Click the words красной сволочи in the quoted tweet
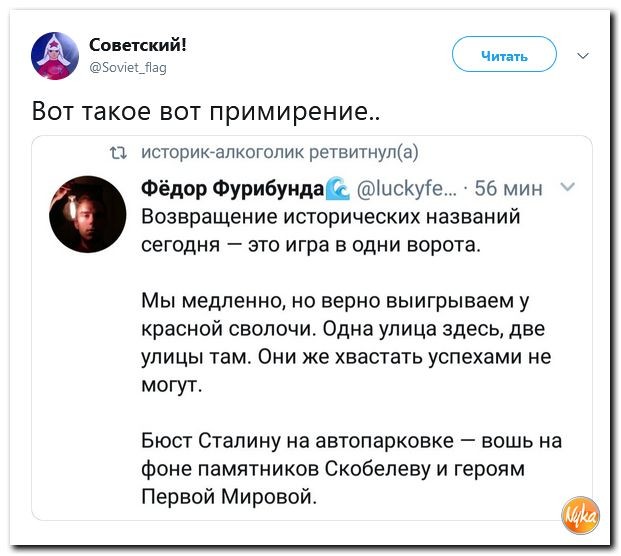621x556 pixels. tap(227, 329)
